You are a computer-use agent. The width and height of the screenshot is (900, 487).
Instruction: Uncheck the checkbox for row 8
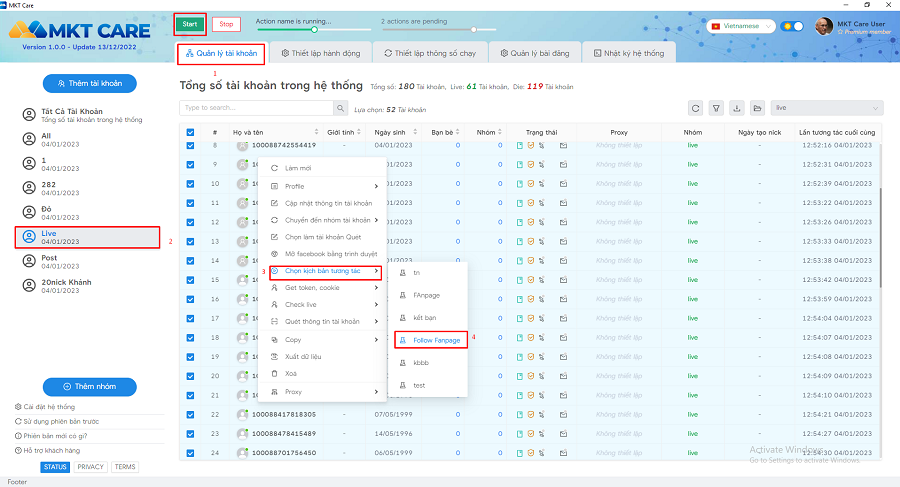click(191, 146)
